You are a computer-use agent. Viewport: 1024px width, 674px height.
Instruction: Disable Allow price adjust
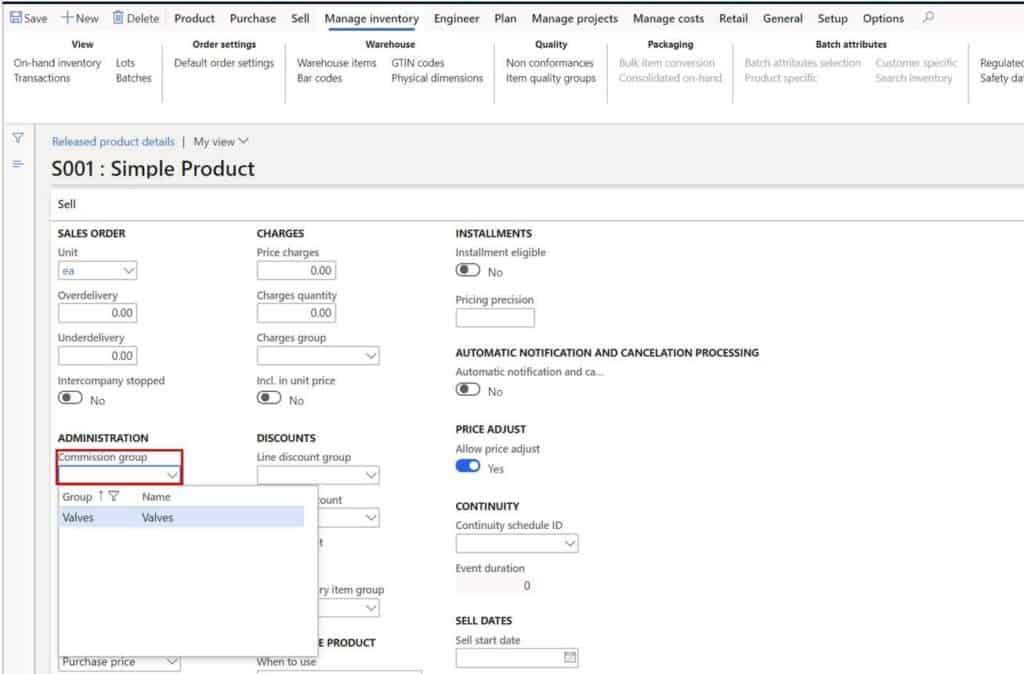click(x=467, y=466)
